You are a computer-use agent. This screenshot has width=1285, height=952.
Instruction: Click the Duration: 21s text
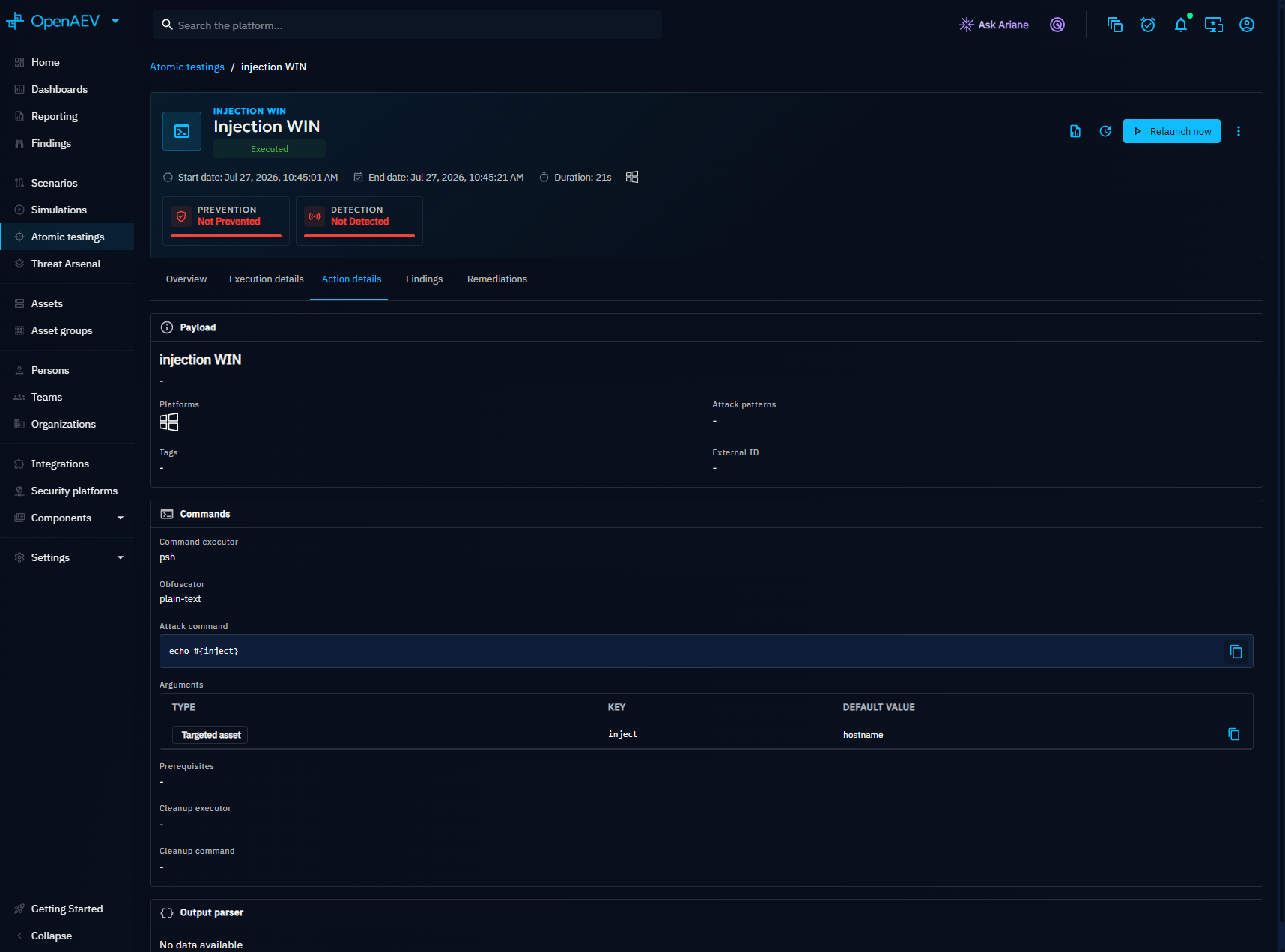(583, 178)
